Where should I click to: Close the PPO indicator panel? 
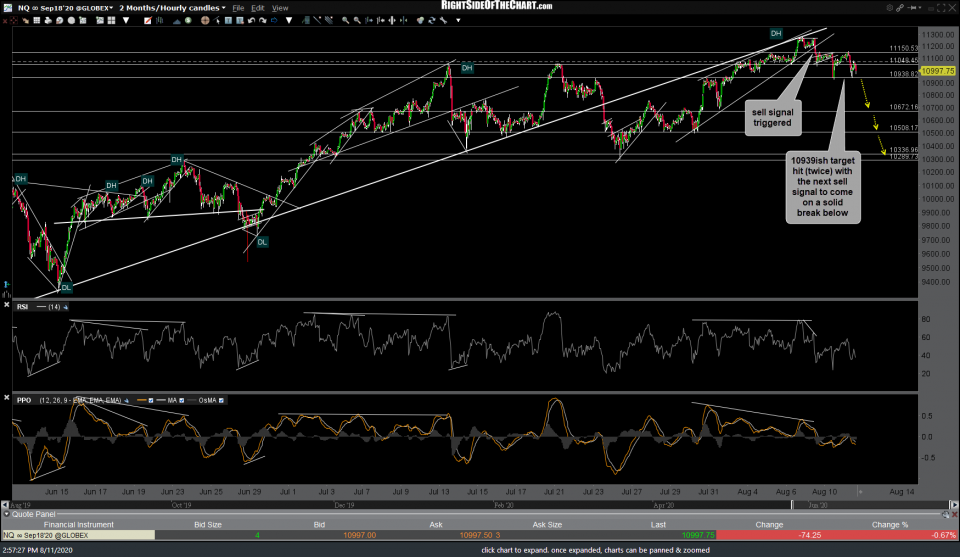click(x=7, y=398)
